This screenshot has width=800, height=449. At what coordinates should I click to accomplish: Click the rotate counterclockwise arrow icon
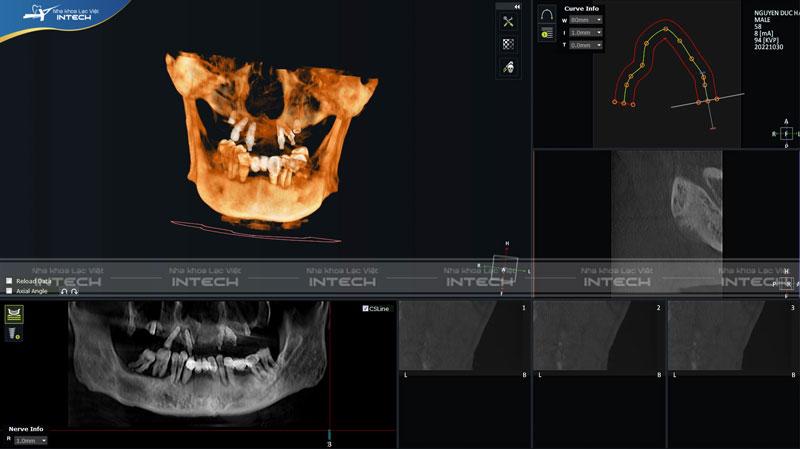click(64, 291)
